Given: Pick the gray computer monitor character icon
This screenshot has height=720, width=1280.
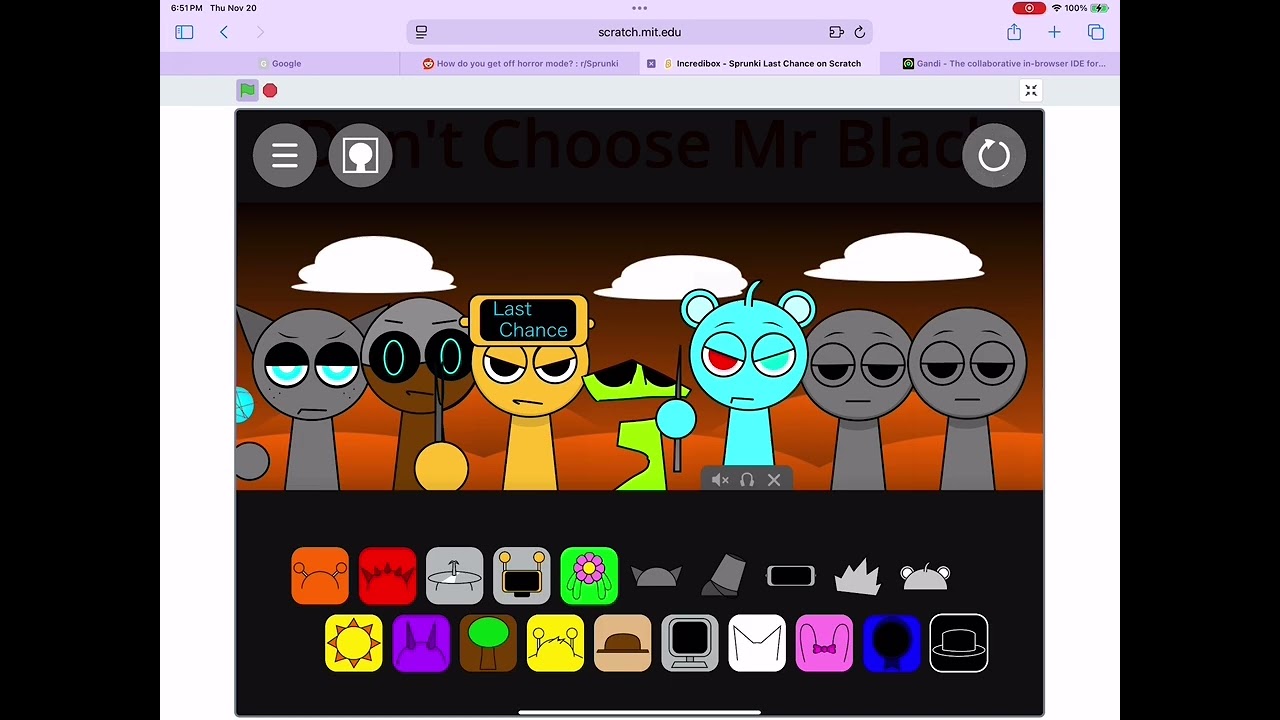Looking at the screenshot, I should (690, 643).
